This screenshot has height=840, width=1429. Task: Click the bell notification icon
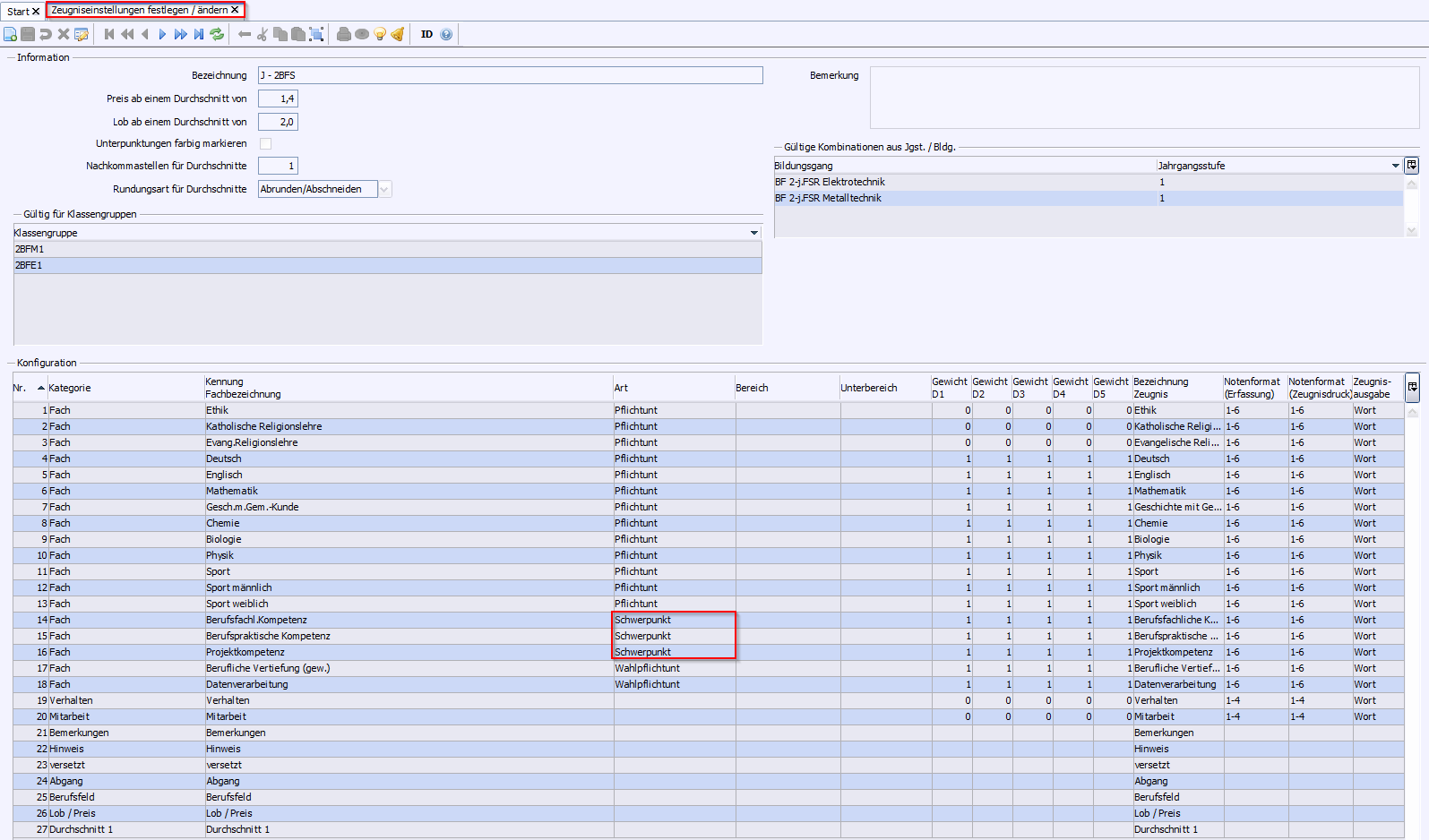coord(398,34)
